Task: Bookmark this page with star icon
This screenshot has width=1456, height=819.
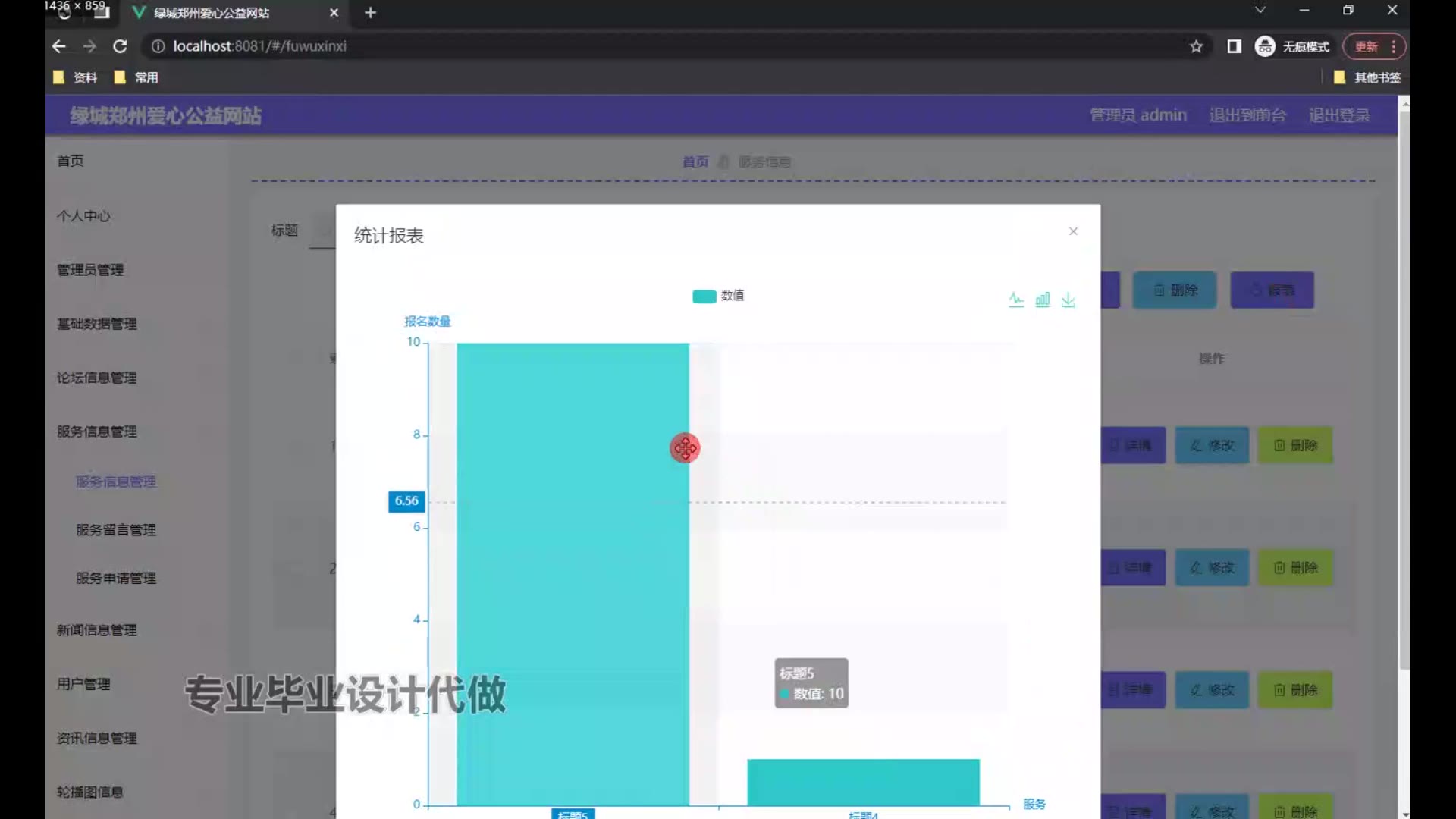Action: tap(1196, 46)
